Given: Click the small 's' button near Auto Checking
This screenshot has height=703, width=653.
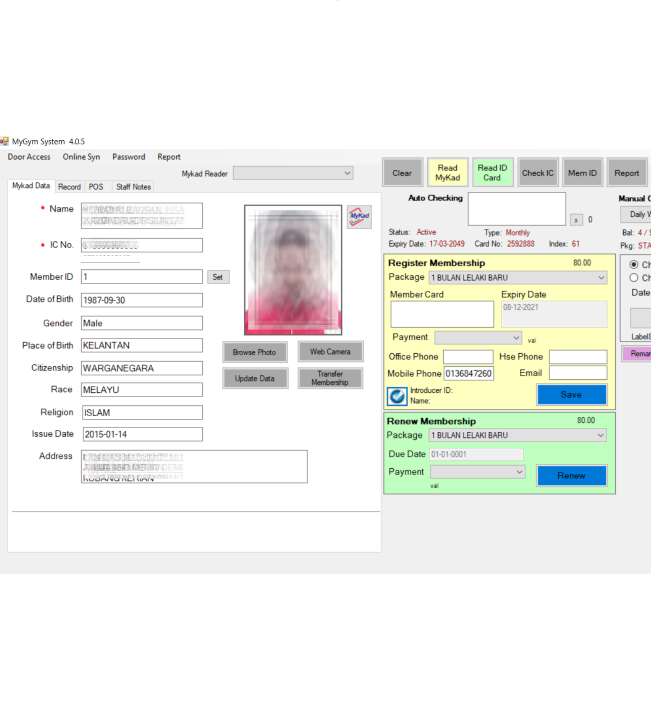Looking at the screenshot, I should (576, 220).
